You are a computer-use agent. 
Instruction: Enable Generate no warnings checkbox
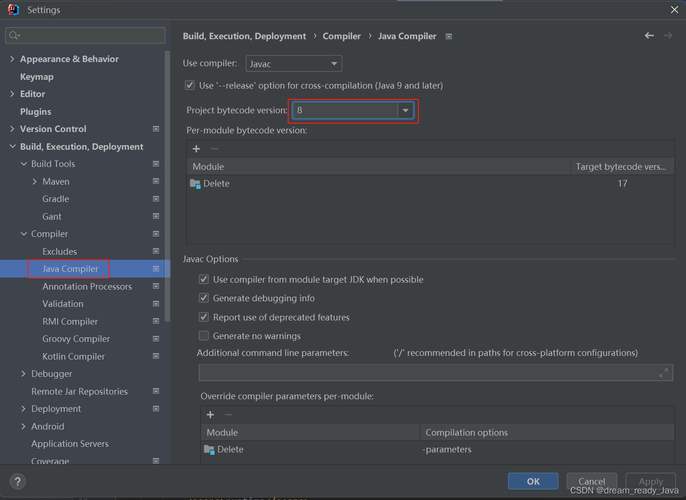204,336
